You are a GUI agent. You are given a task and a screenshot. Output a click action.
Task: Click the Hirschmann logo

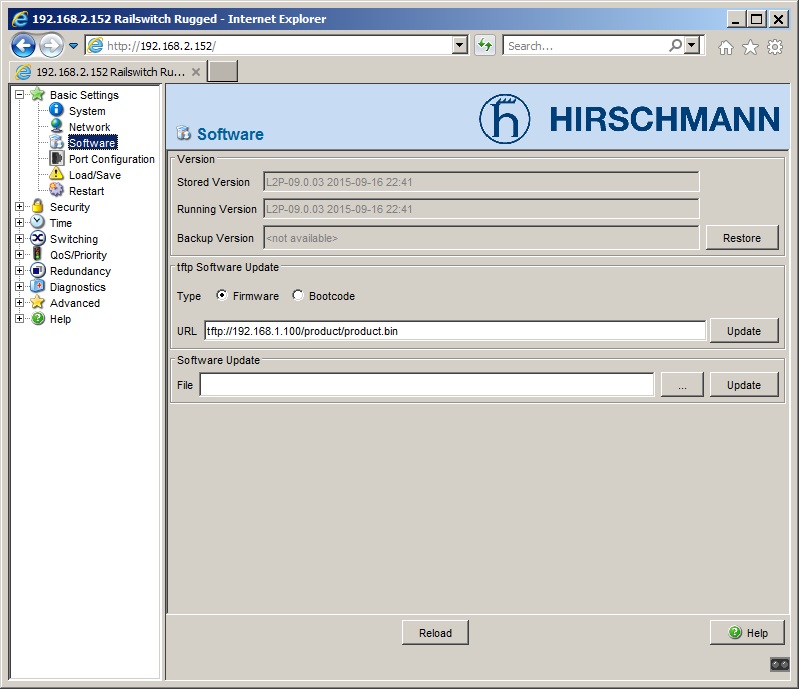629,118
